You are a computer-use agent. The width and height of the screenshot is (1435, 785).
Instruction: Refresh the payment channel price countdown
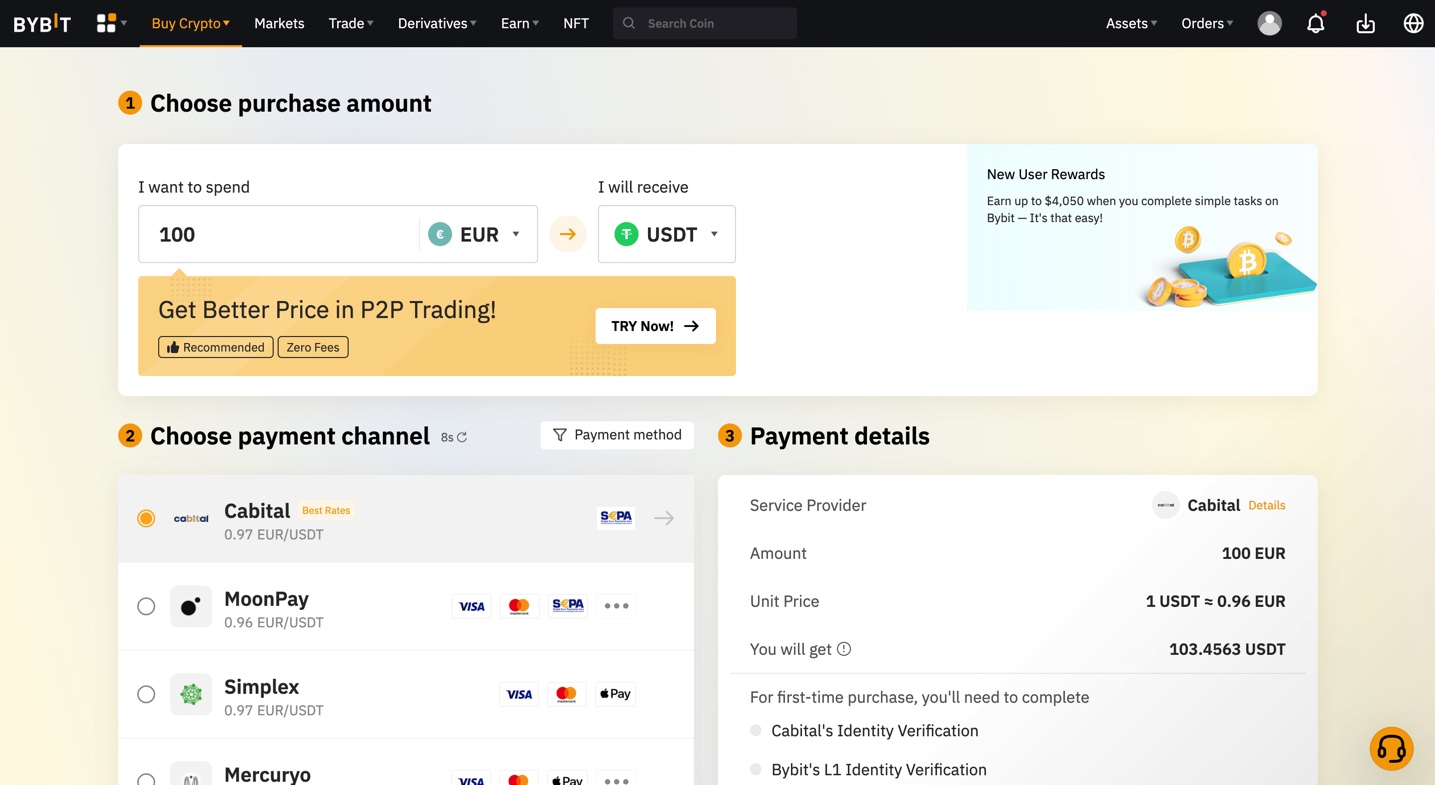pos(462,437)
